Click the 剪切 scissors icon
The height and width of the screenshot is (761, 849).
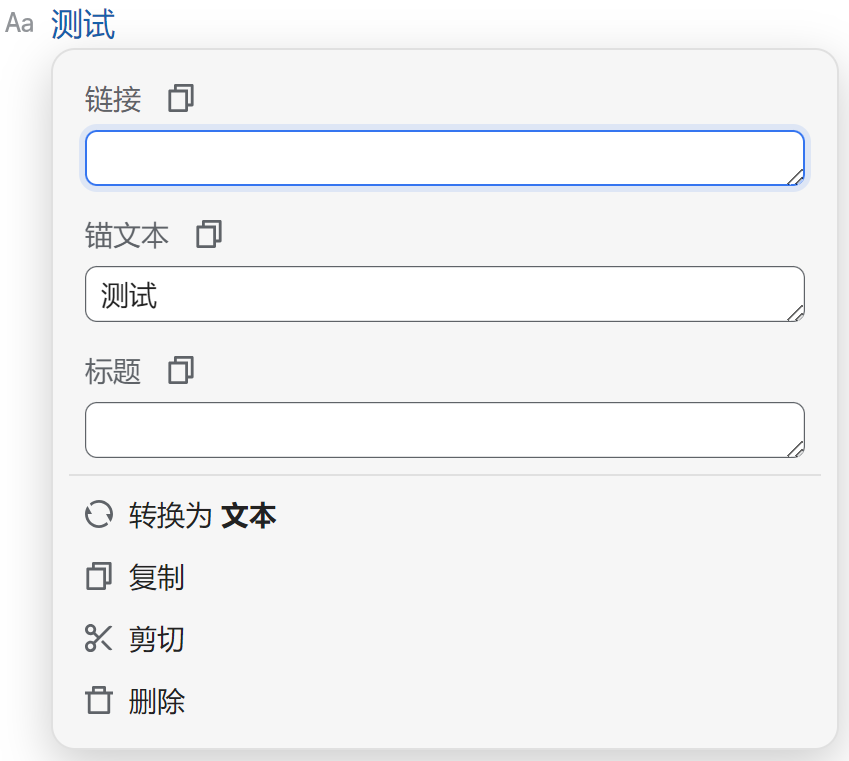coord(99,638)
